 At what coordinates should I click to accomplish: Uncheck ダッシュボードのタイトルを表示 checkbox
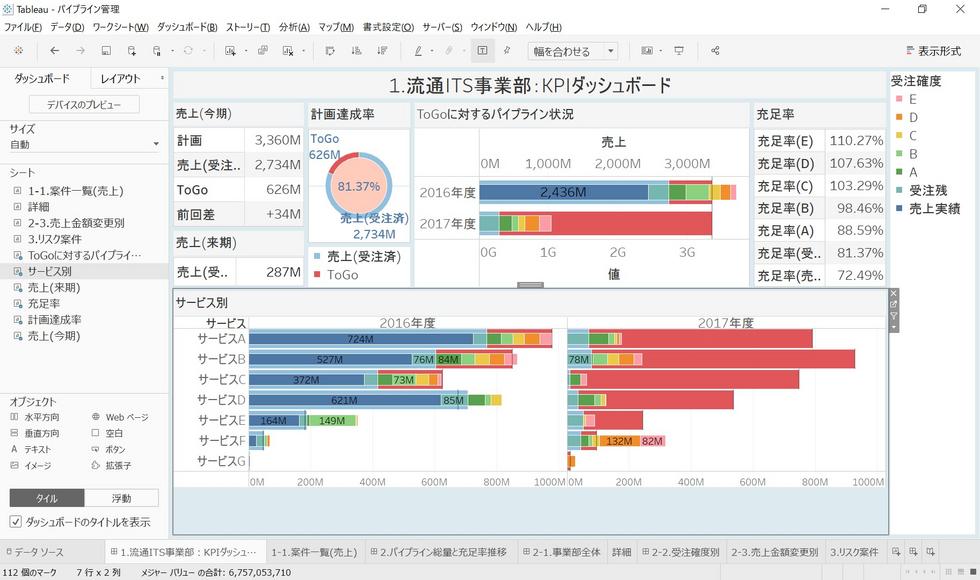click(x=16, y=522)
